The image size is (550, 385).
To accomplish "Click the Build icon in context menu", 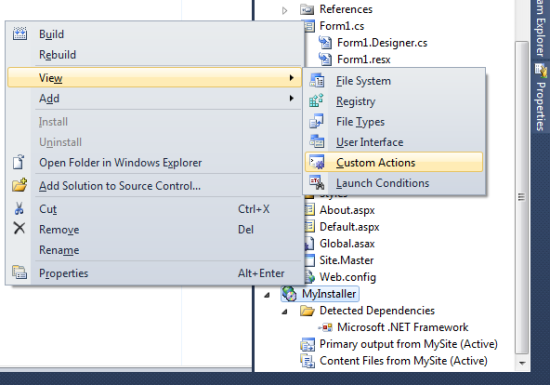I will coord(20,34).
